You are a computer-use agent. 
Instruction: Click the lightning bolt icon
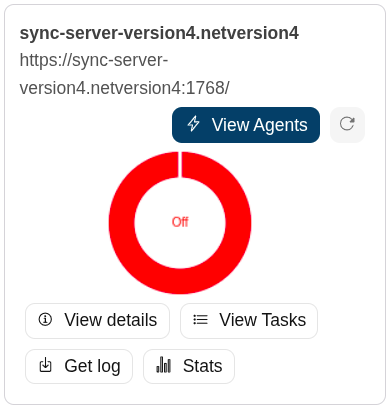tap(193, 124)
